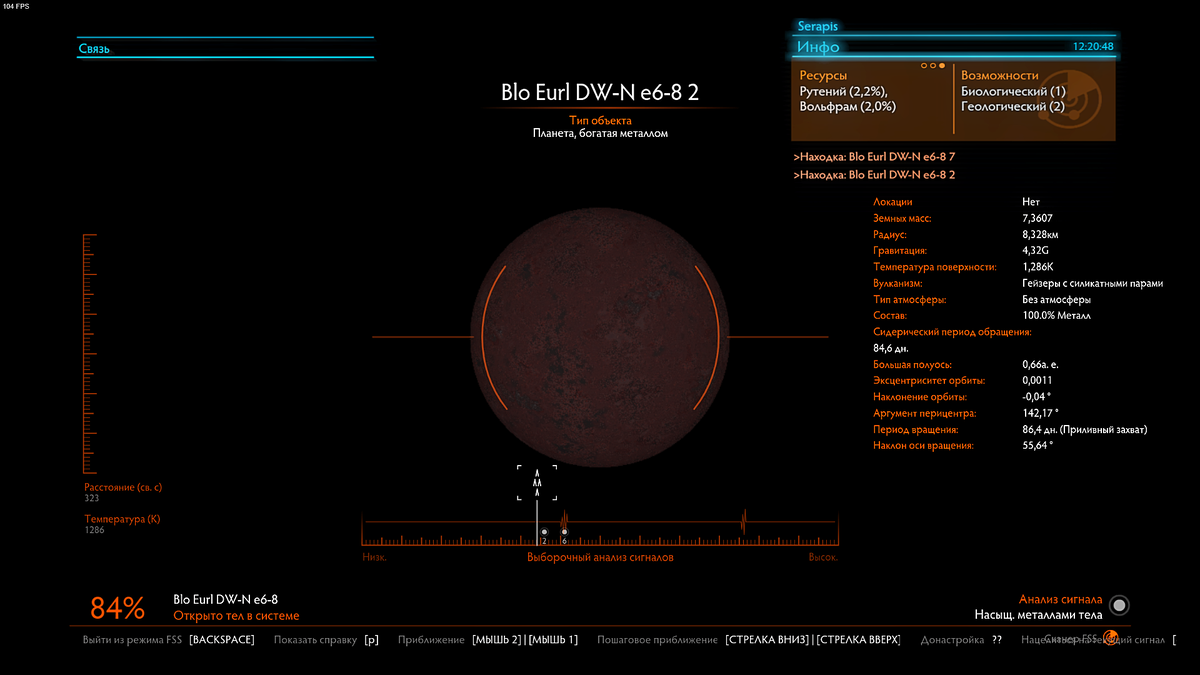Click the Вольфрам (2,0%) resource entry
Image resolution: width=1200 pixels, height=675 pixels.
[848, 106]
